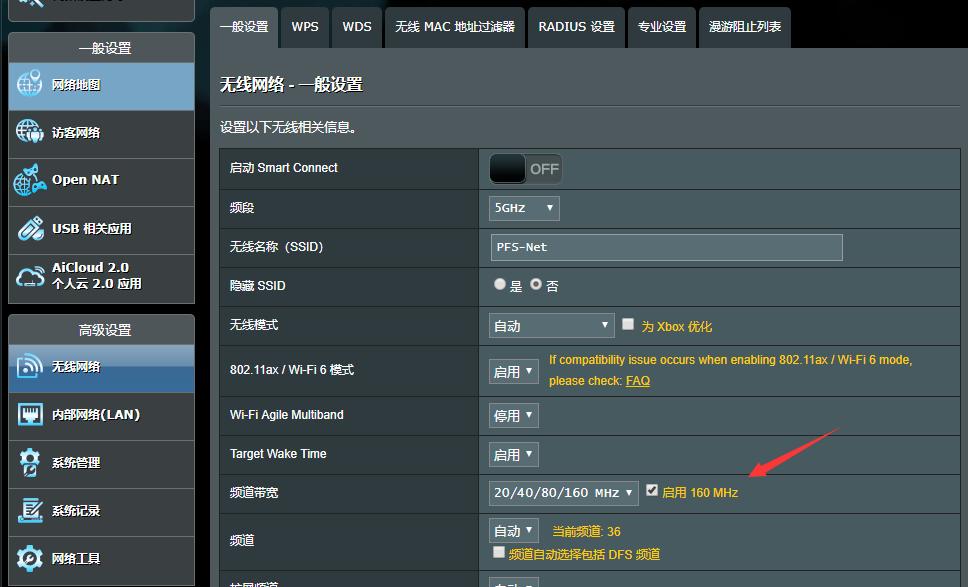This screenshot has height=587, width=968.
Task: Open the Open NAT page
Action: [102, 182]
